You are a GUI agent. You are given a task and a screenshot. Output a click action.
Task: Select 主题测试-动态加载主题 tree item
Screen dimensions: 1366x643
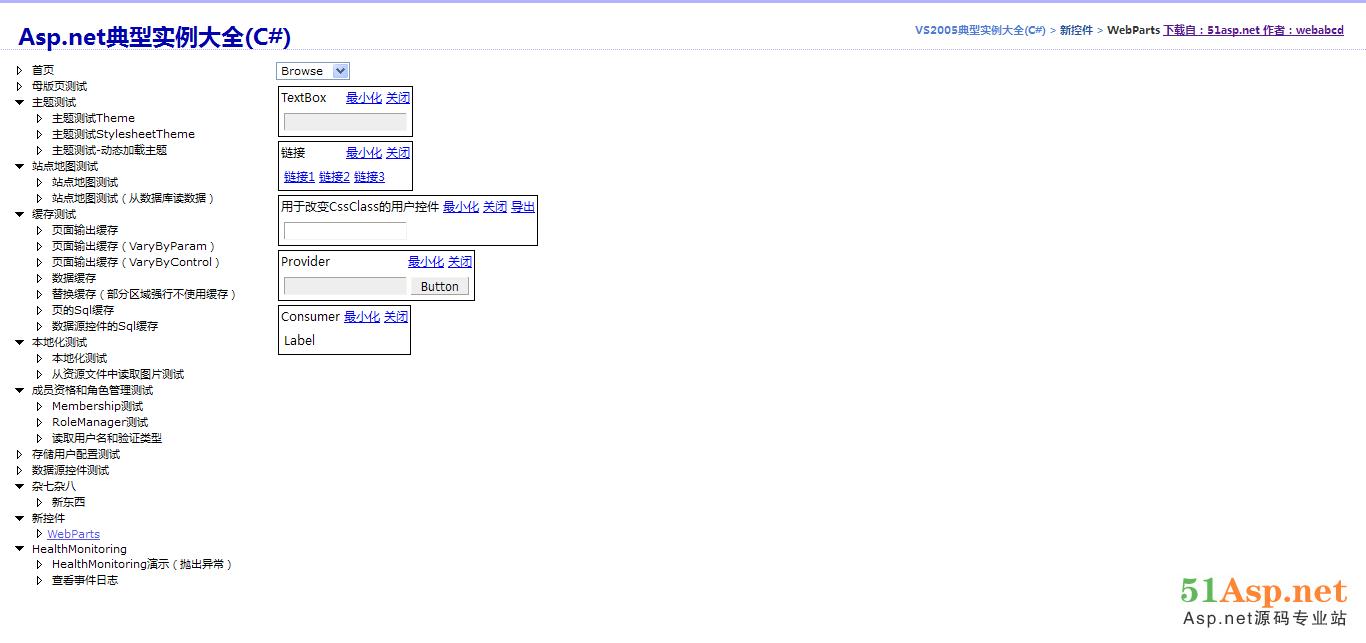(x=109, y=150)
